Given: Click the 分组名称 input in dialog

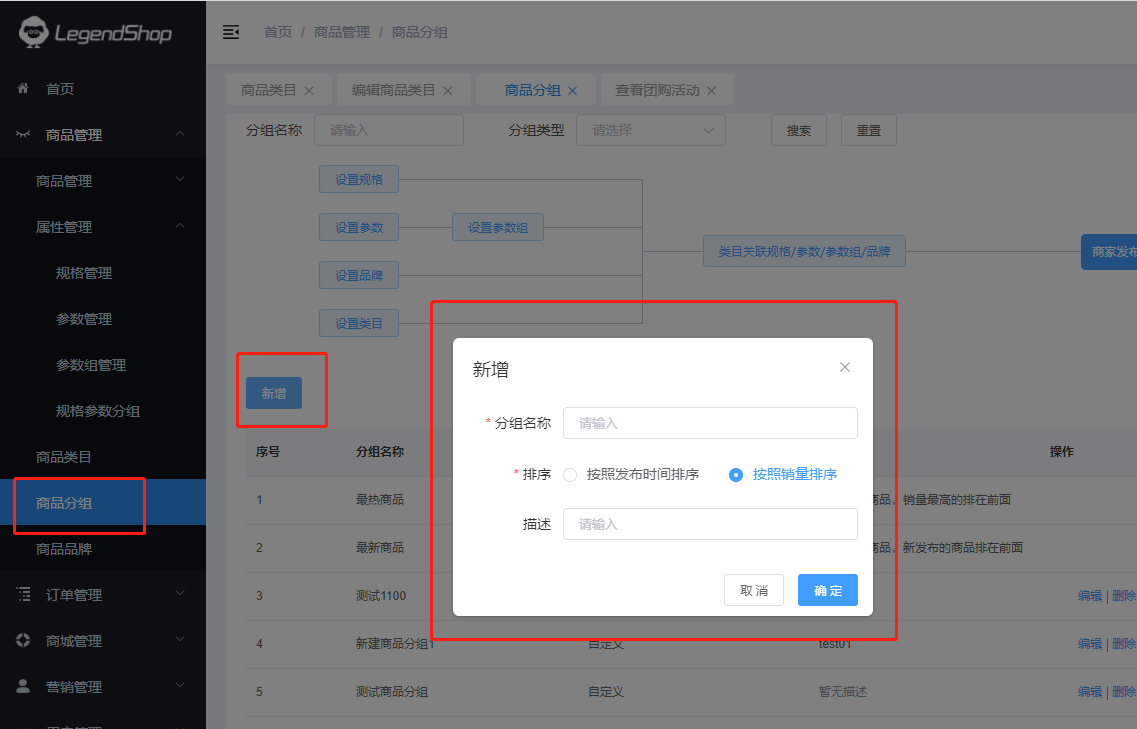Looking at the screenshot, I should 710,423.
